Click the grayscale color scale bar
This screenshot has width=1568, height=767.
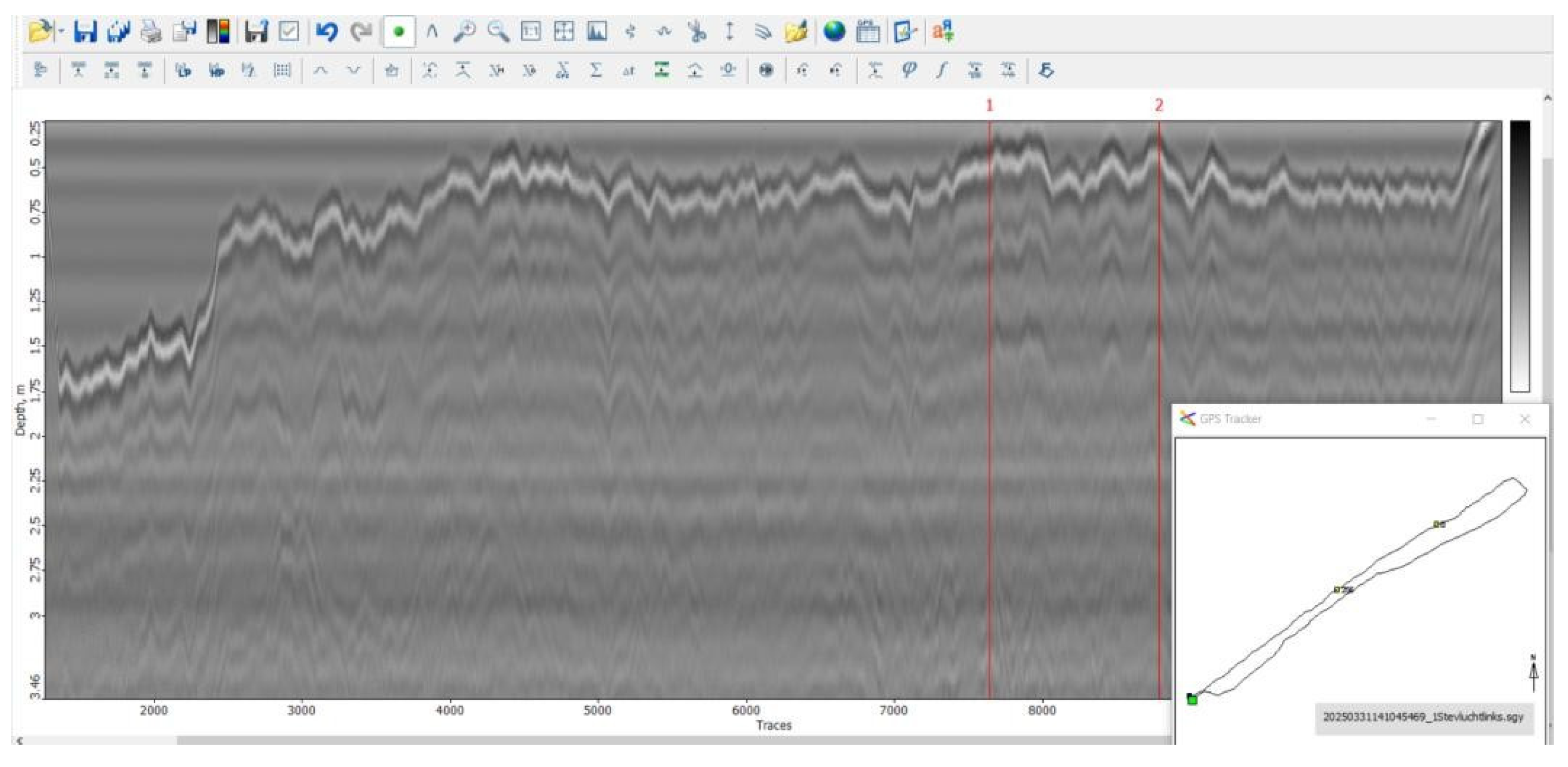[x=1519, y=256]
